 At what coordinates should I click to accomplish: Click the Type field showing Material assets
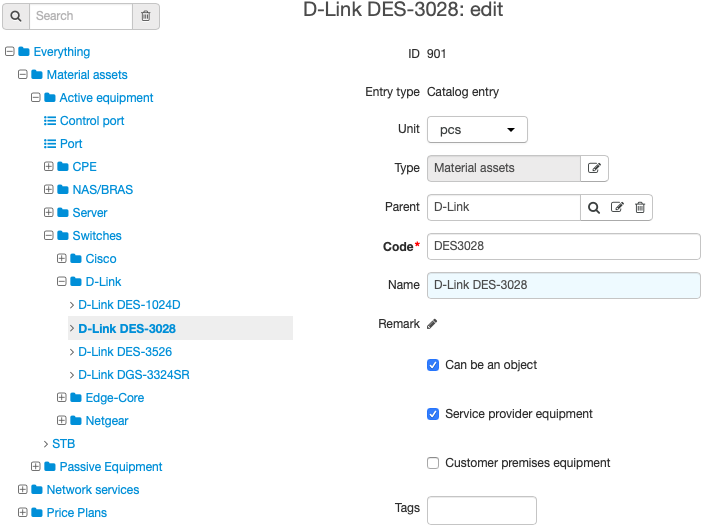(x=504, y=168)
